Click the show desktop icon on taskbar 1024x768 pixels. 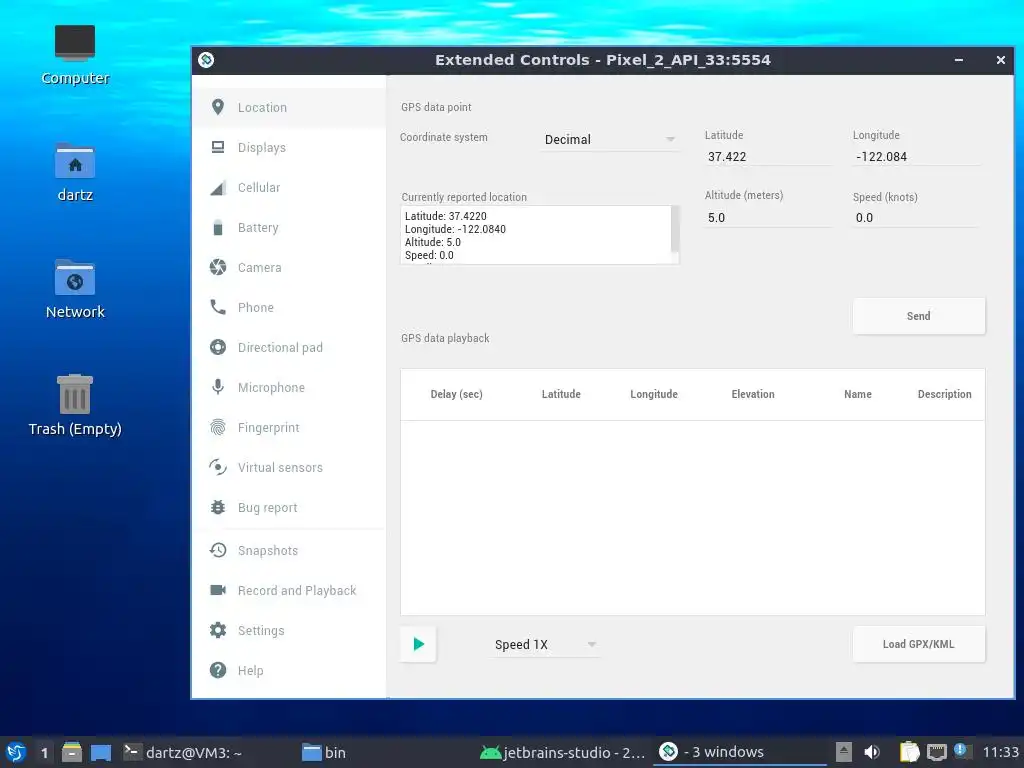(101, 752)
